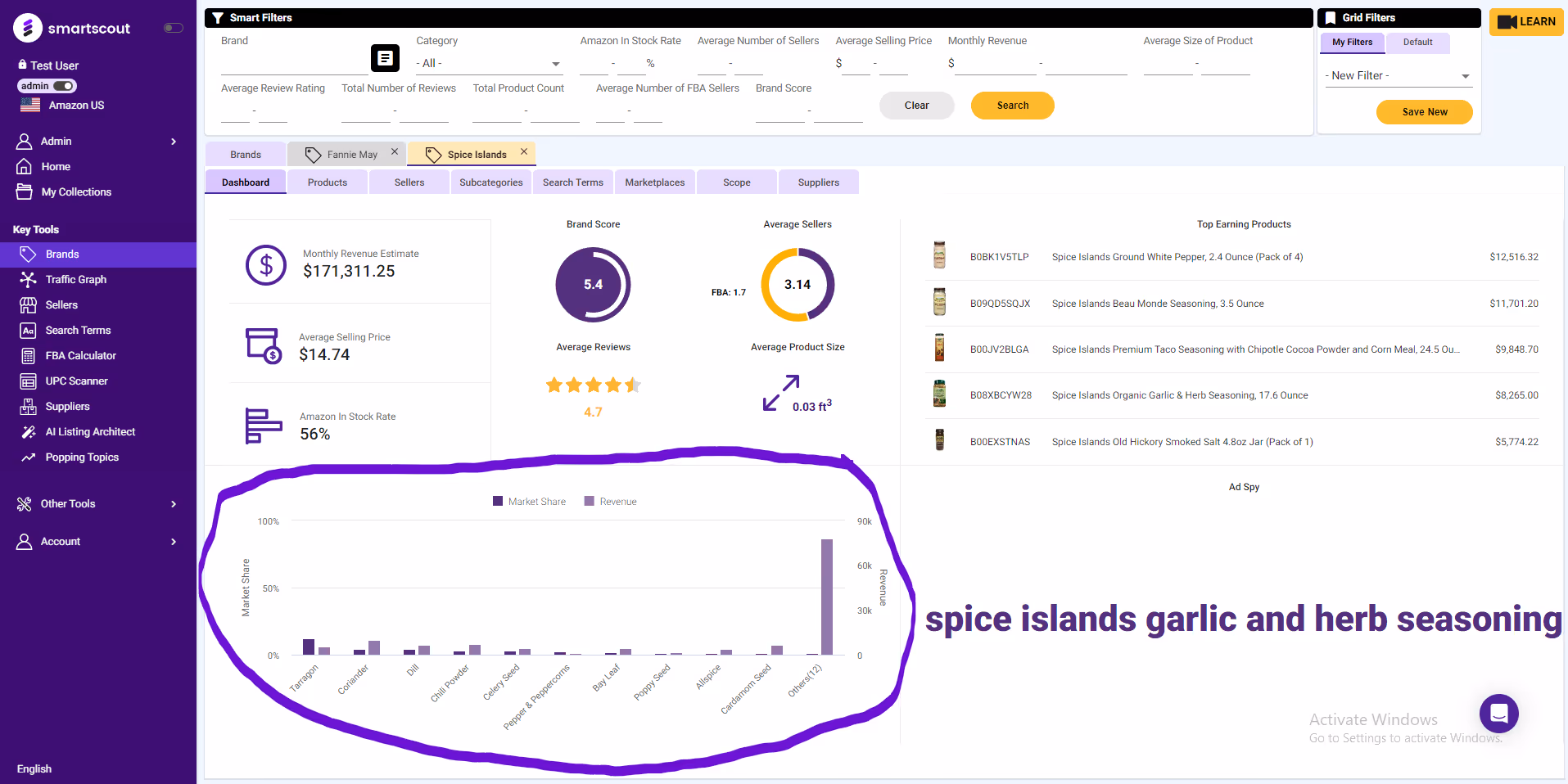Open ASIN B0BK1V5TLP link
1568x784 pixels.
click(x=999, y=257)
